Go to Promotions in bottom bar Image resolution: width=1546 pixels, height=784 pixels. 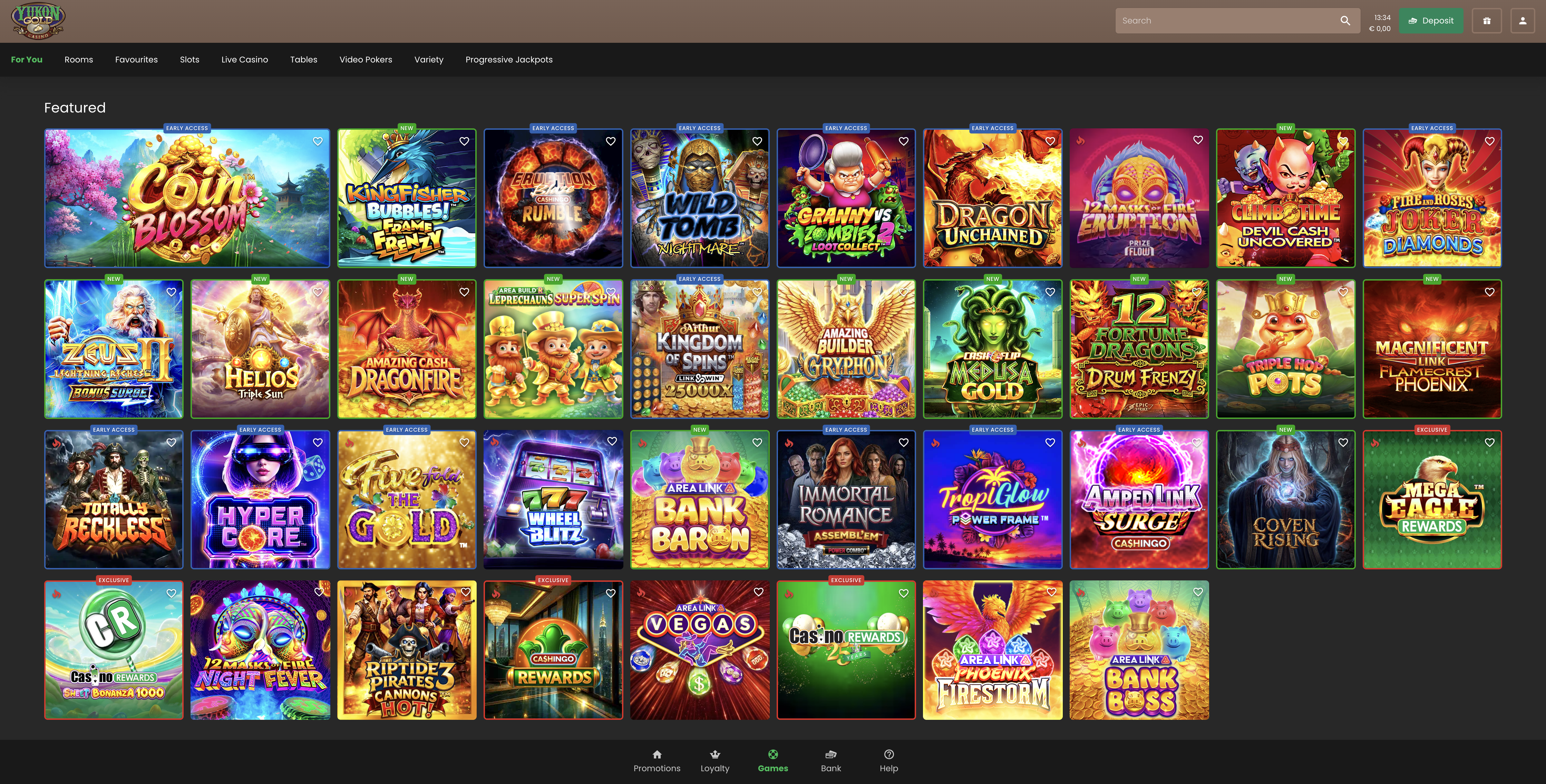click(657, 761)
